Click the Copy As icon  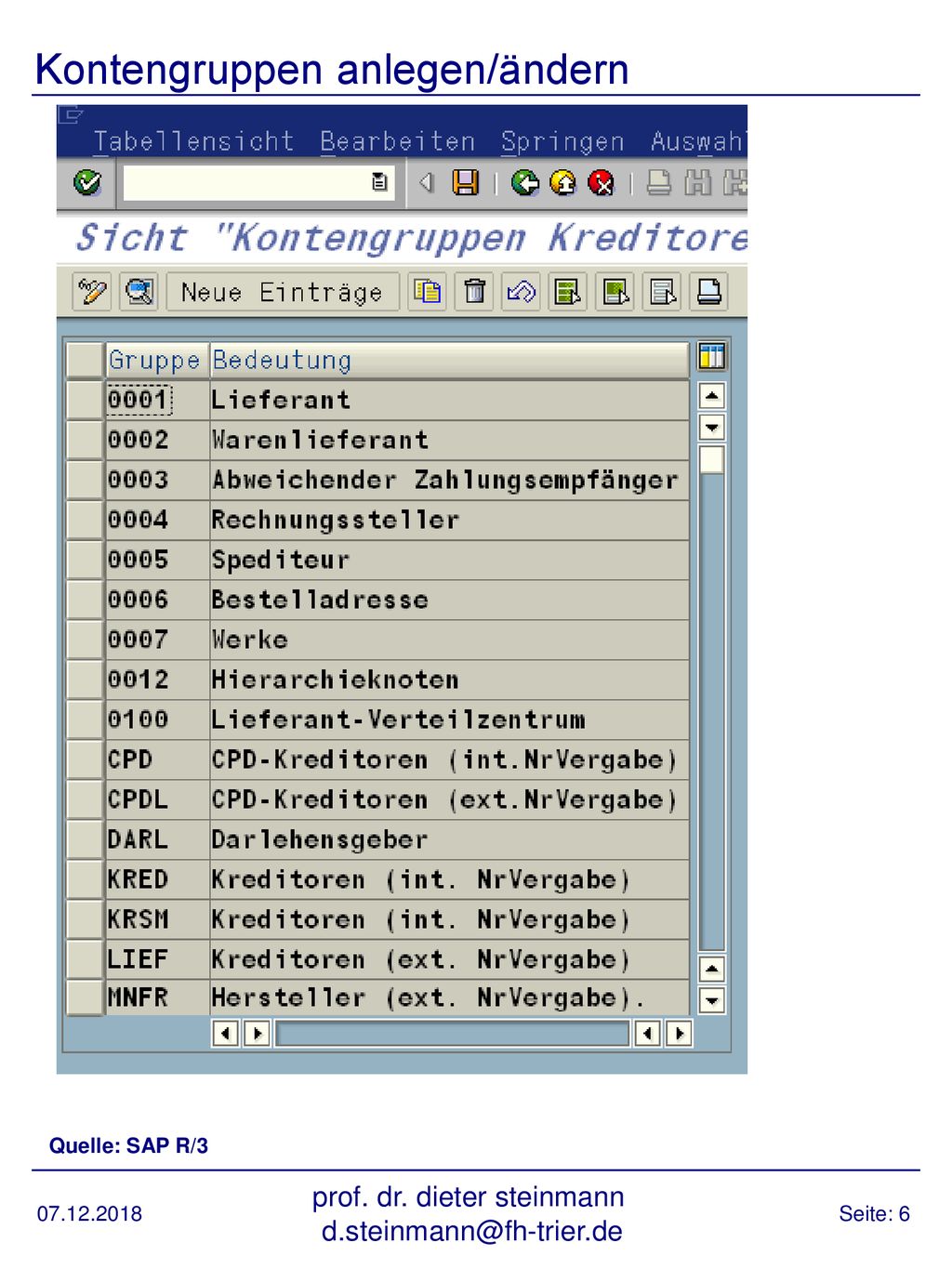[427, 292]
